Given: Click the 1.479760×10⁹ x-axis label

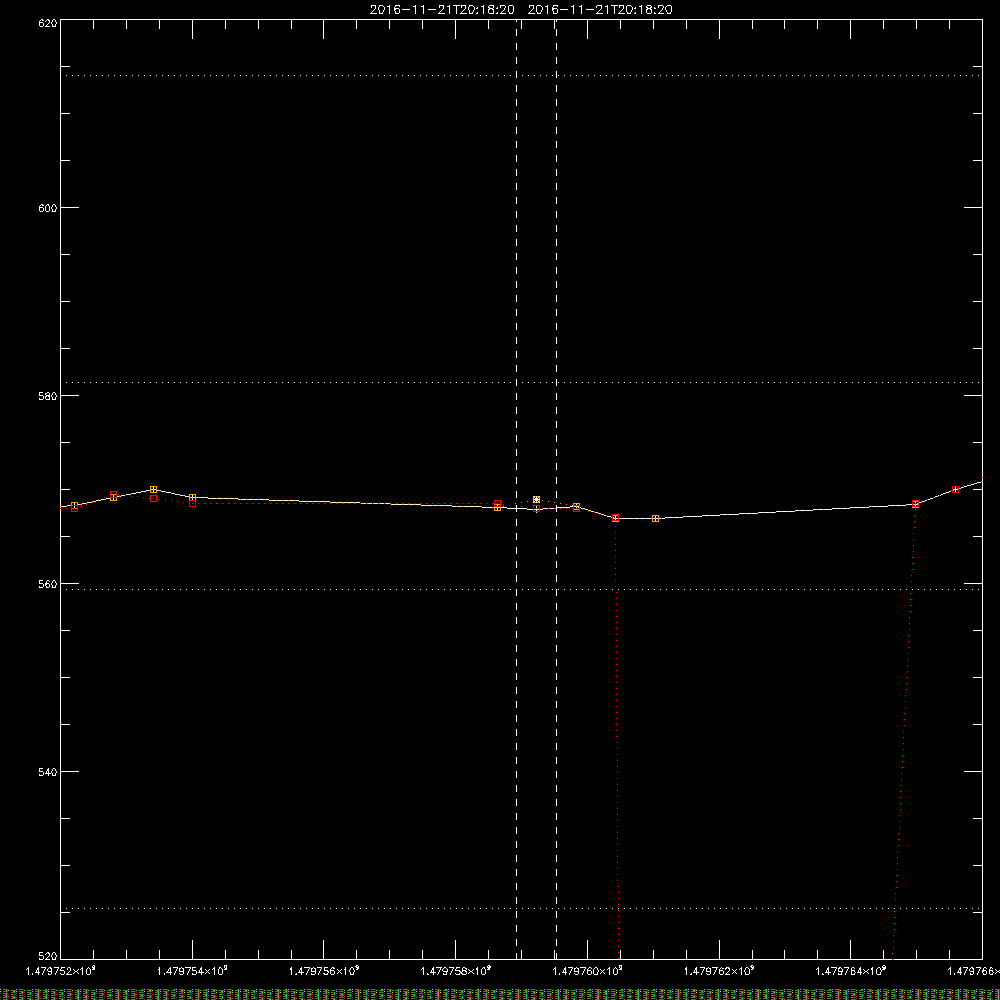Looking at the screenshot, I should [x=588, y=971].
